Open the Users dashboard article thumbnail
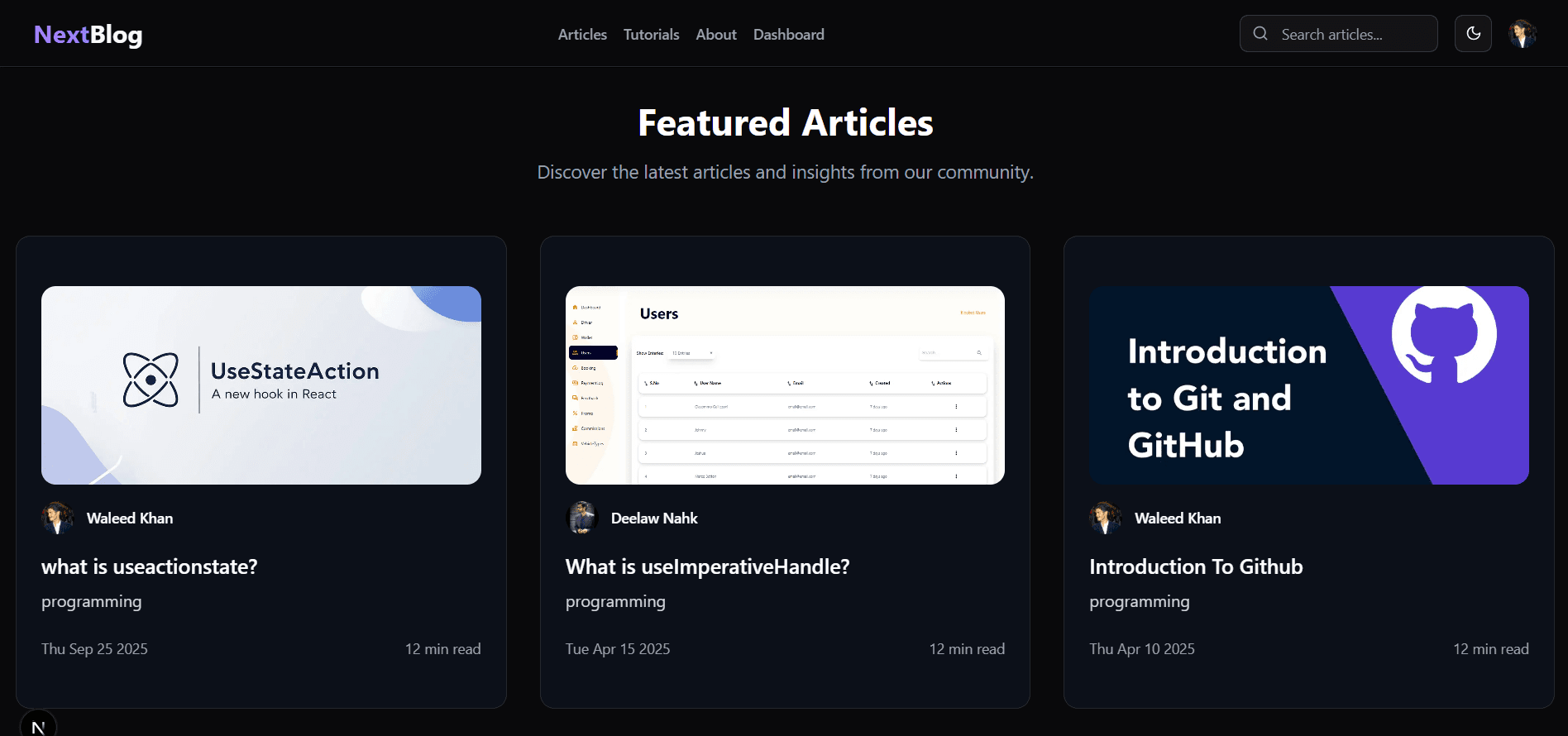This screenshot has height=736, width=1568. pyautogui.click(x=785, y=385)
